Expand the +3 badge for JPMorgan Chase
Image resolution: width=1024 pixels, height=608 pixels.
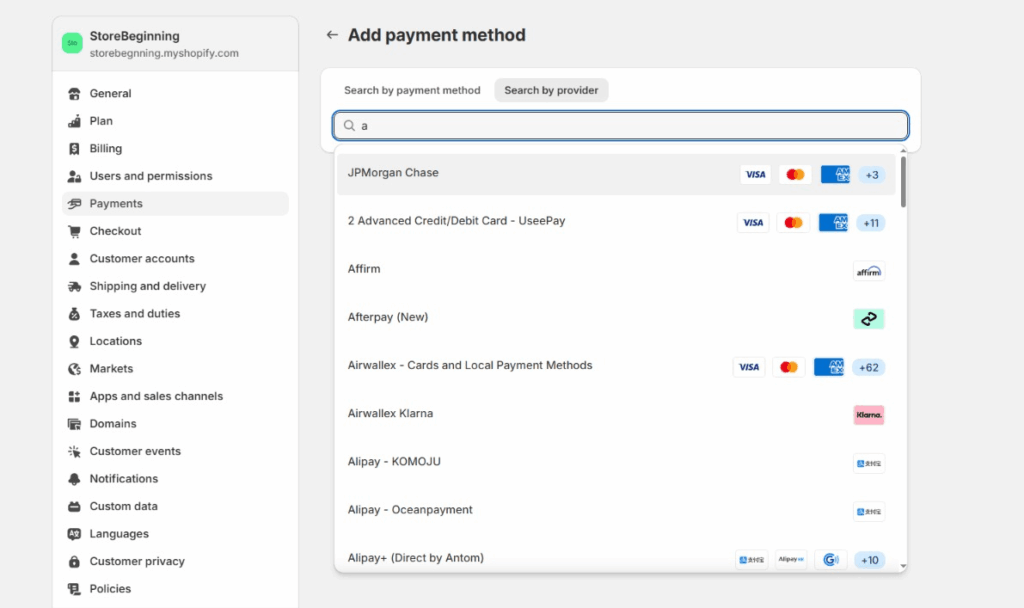871,175
